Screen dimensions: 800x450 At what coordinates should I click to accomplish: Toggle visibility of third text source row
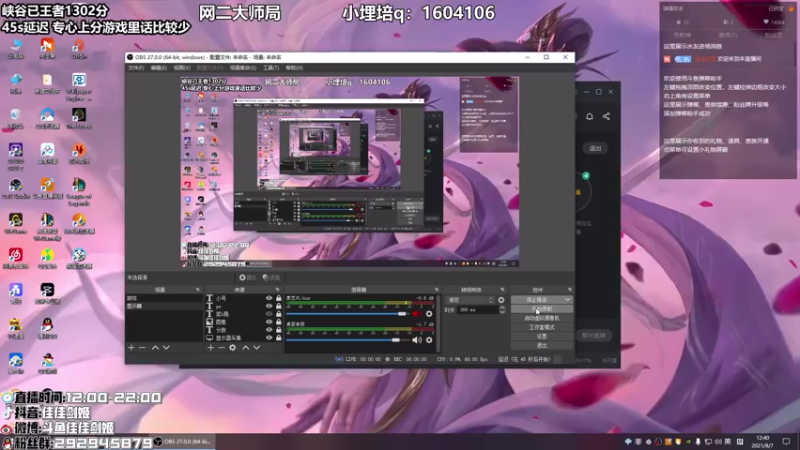[269, 314]
